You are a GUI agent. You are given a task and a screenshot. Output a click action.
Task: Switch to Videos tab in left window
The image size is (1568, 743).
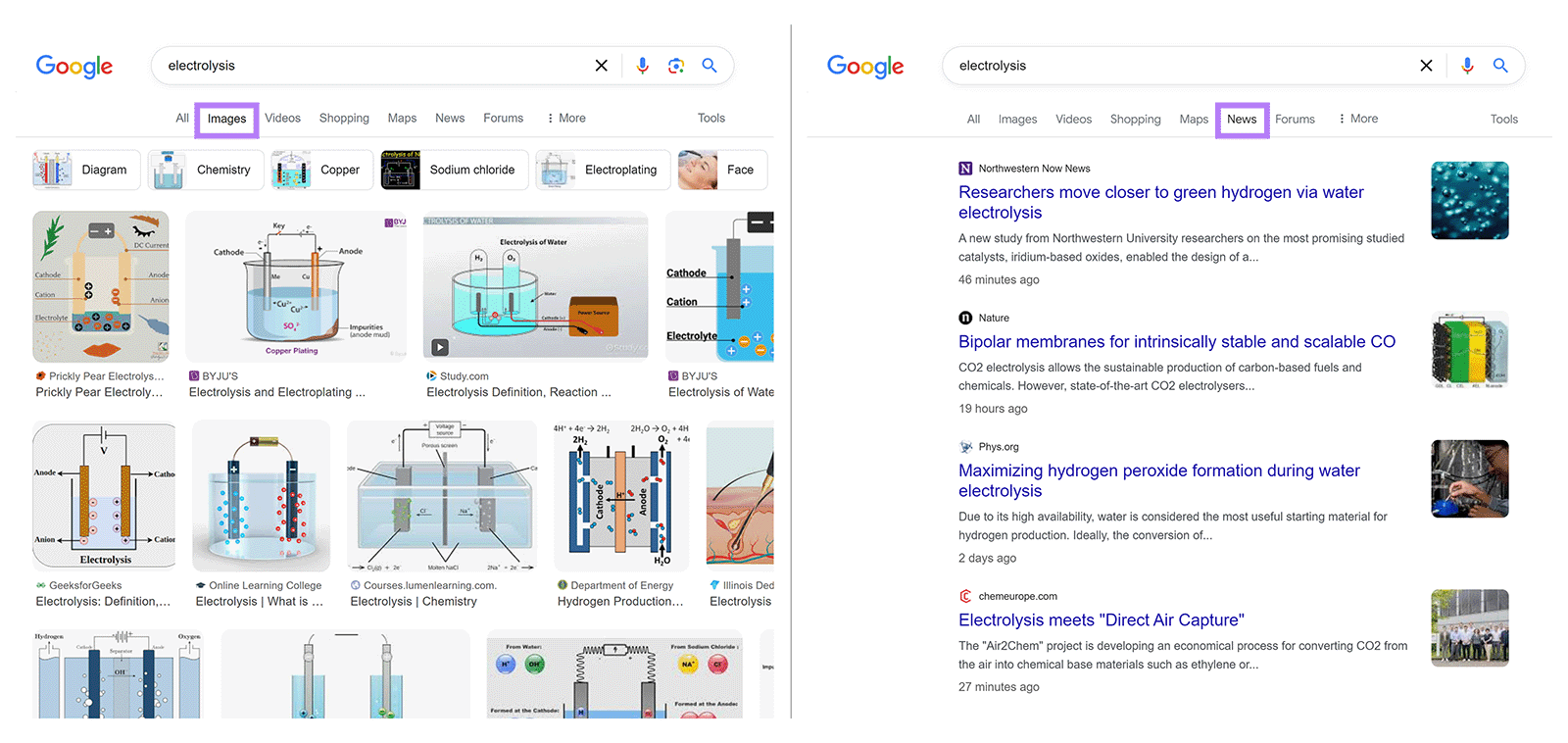pyautogui.click(x=283, y=119)
